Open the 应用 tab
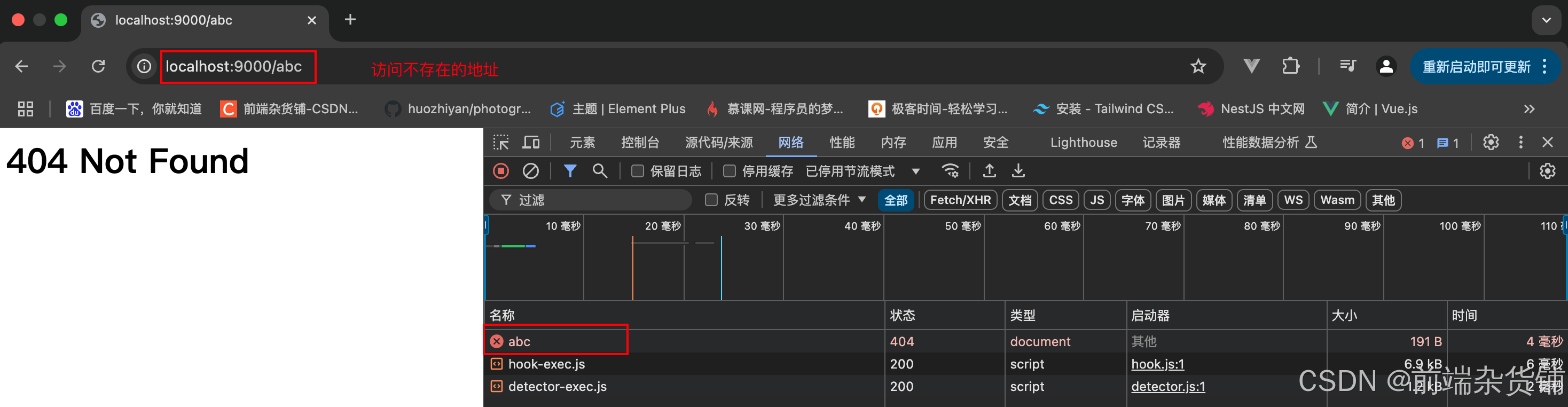The image size is (1568, 407). (944, 143)
